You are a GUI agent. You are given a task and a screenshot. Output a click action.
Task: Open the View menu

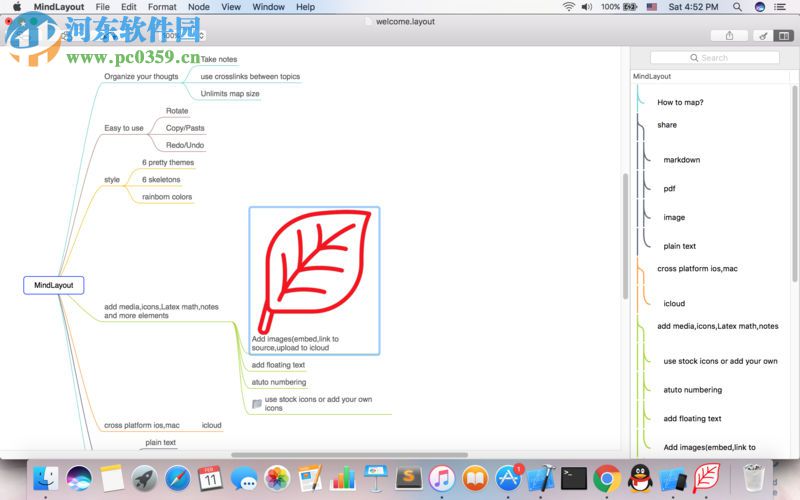[x=231, y=7]
